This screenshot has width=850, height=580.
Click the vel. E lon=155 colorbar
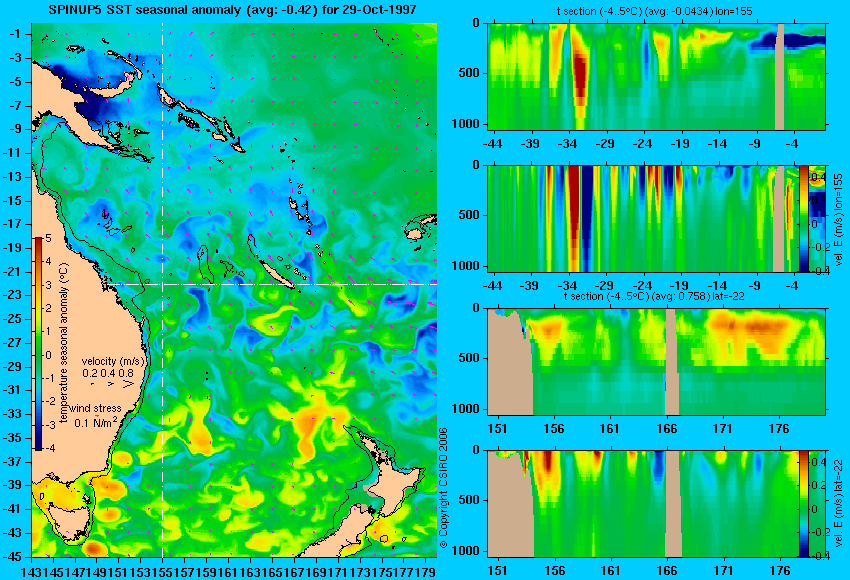[x=804, y=219]
